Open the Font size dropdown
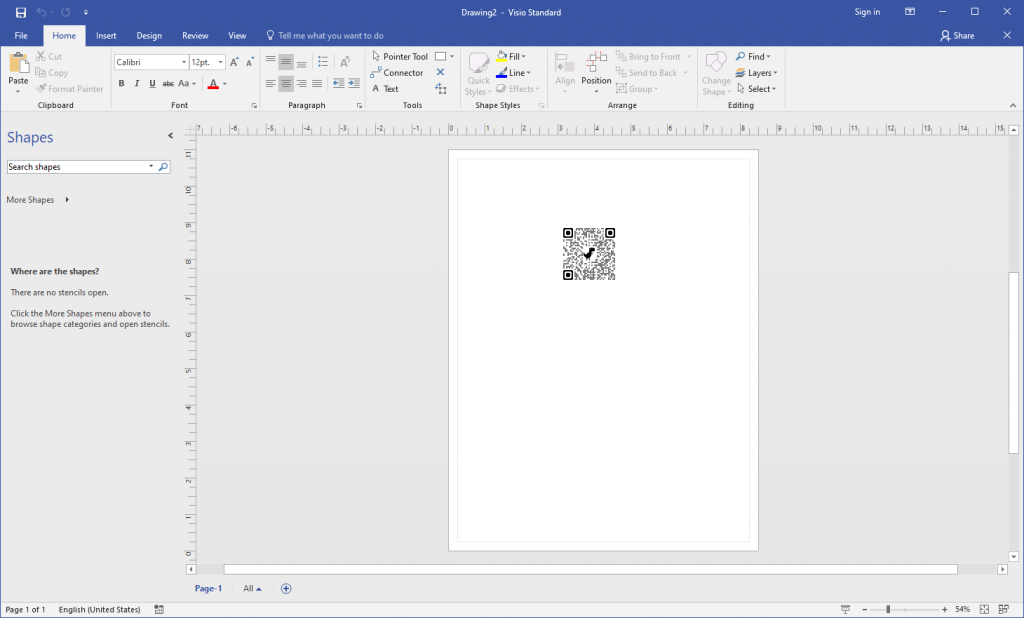1024x618 pixels. click(x=221, y=61)
